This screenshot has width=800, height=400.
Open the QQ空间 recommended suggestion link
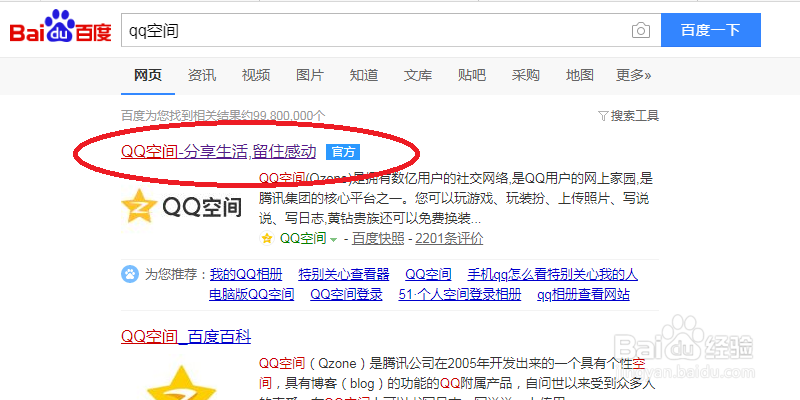(x=429, y=274)
